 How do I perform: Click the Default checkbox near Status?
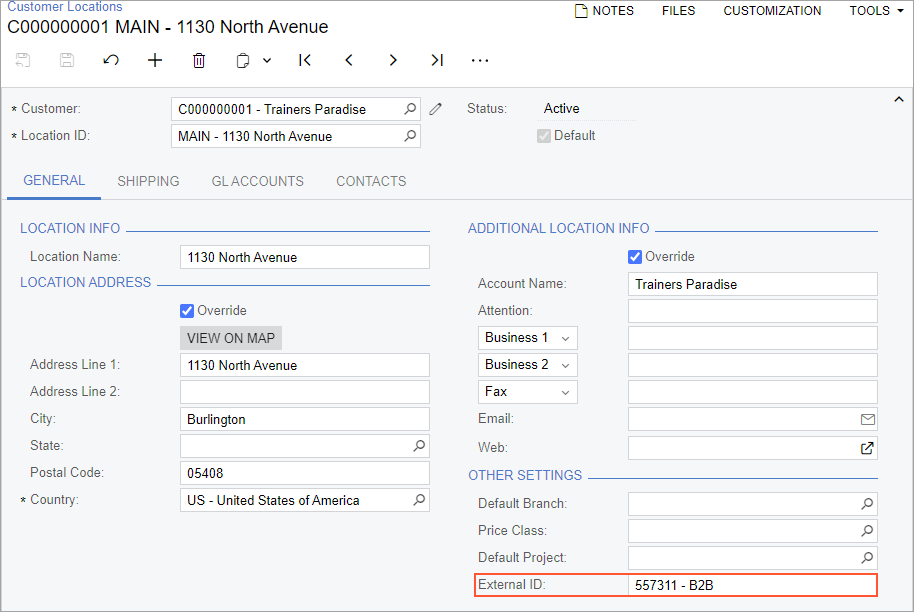click(x=544, y=136)
